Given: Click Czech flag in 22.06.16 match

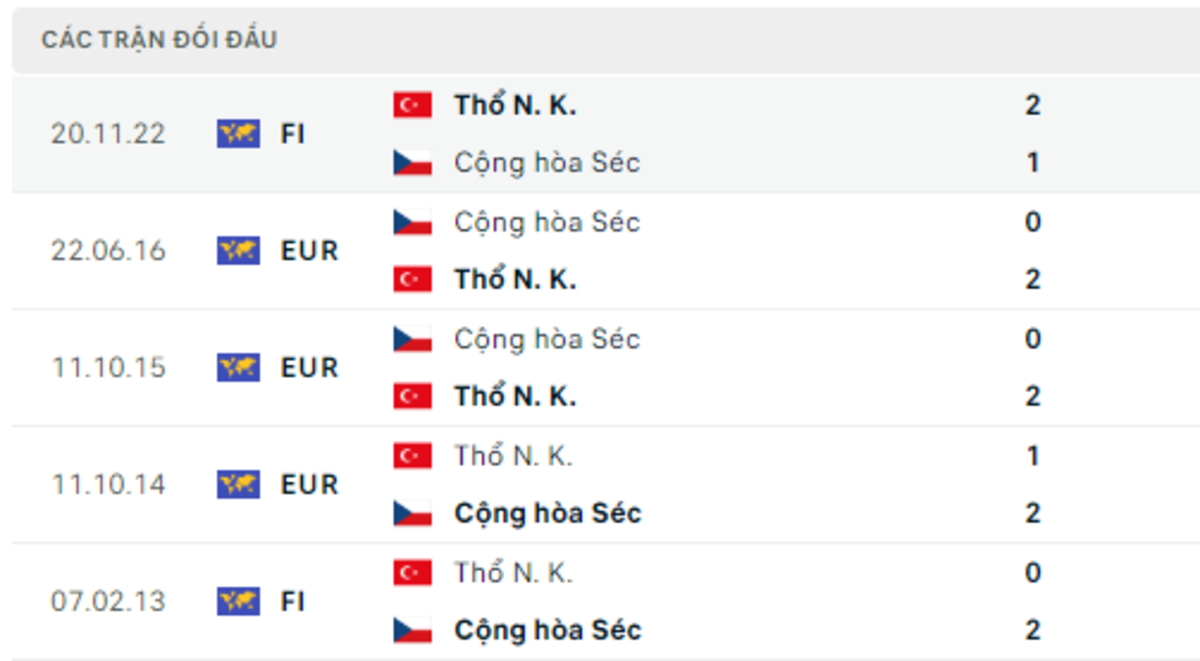Looking at the screenshot, I should 412,222.
